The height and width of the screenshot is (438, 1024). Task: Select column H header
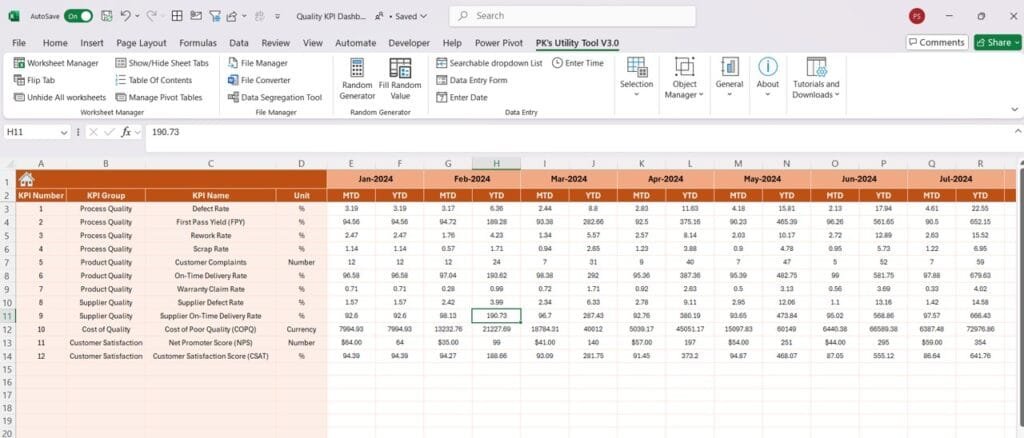pyautogui.click(x=496, y=164)
